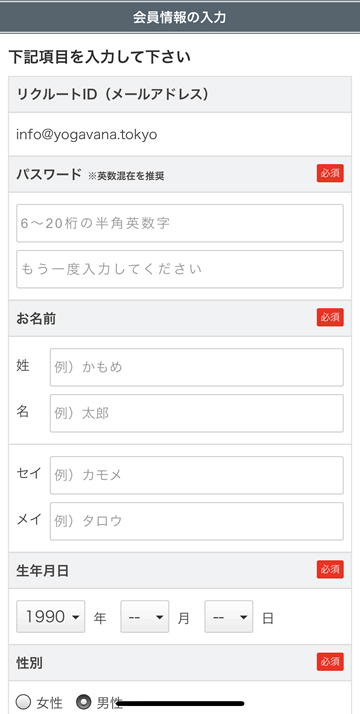Click the リクルートID section label
The width and height of the screenshot is (360, 714).
[x=112, y=95]
